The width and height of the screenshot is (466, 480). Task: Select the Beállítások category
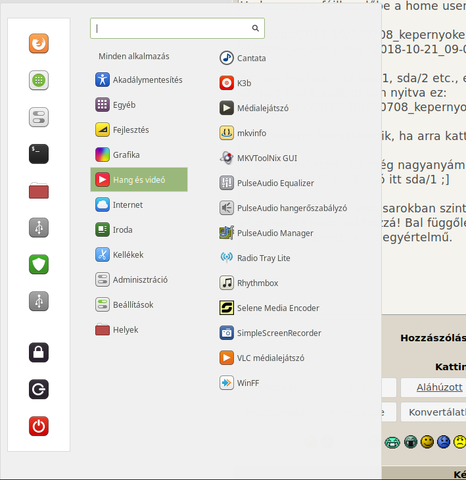click(139, 305)
